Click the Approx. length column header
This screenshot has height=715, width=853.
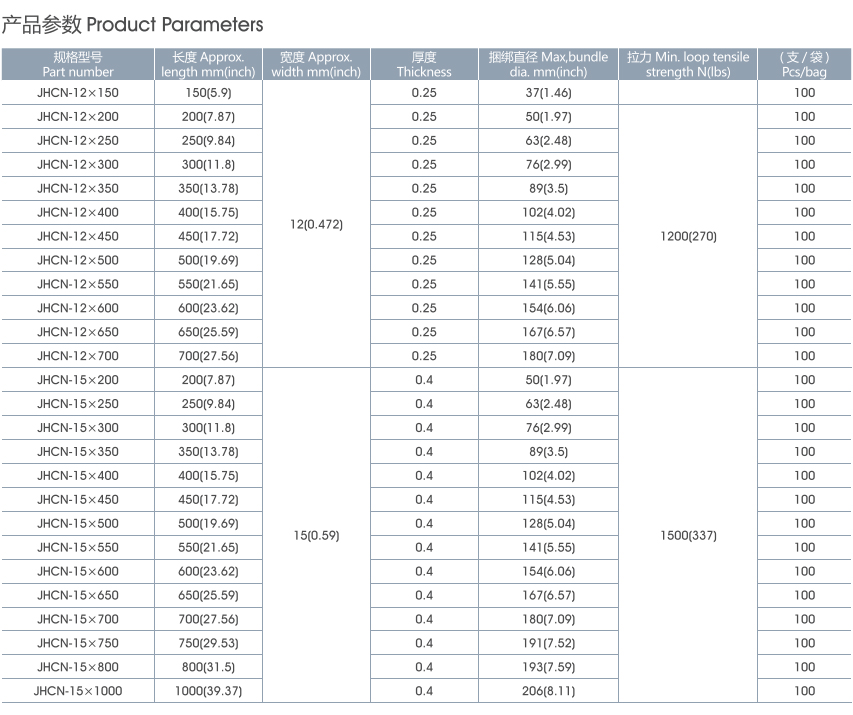point(208,64)
